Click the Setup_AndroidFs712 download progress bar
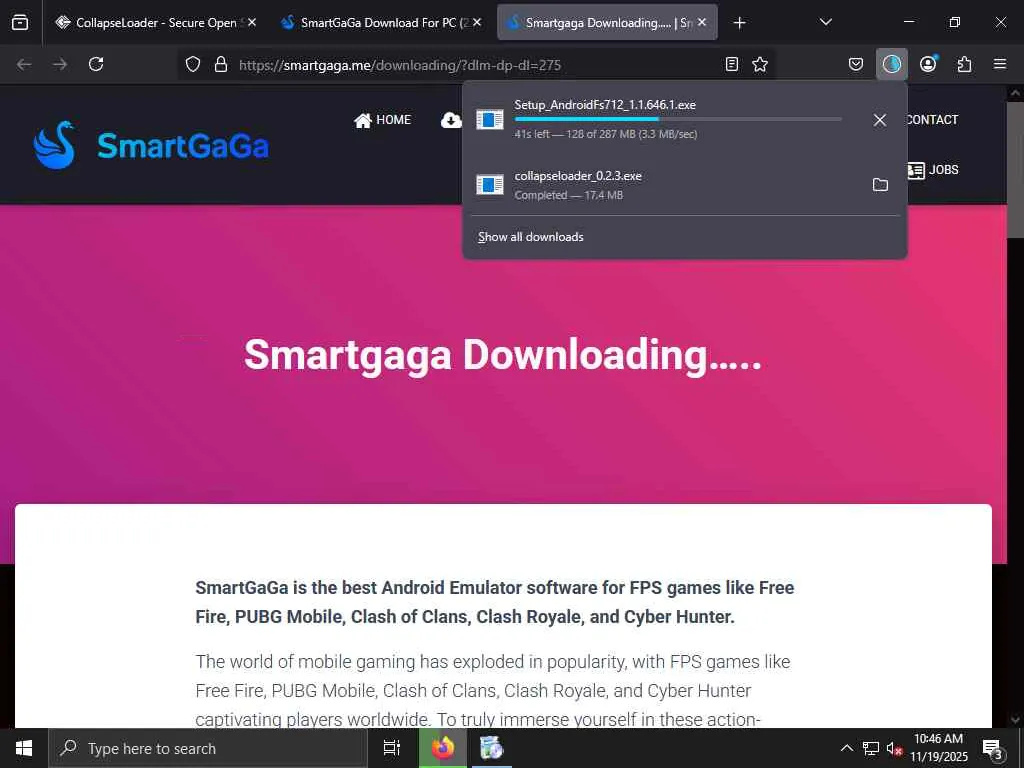 [678, 120]
